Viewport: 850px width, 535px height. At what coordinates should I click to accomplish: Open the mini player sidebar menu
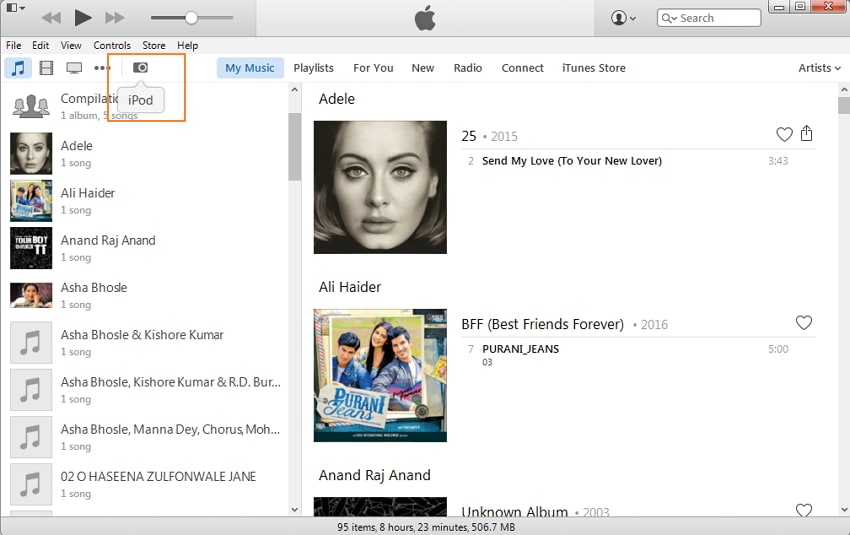(15, 8)
